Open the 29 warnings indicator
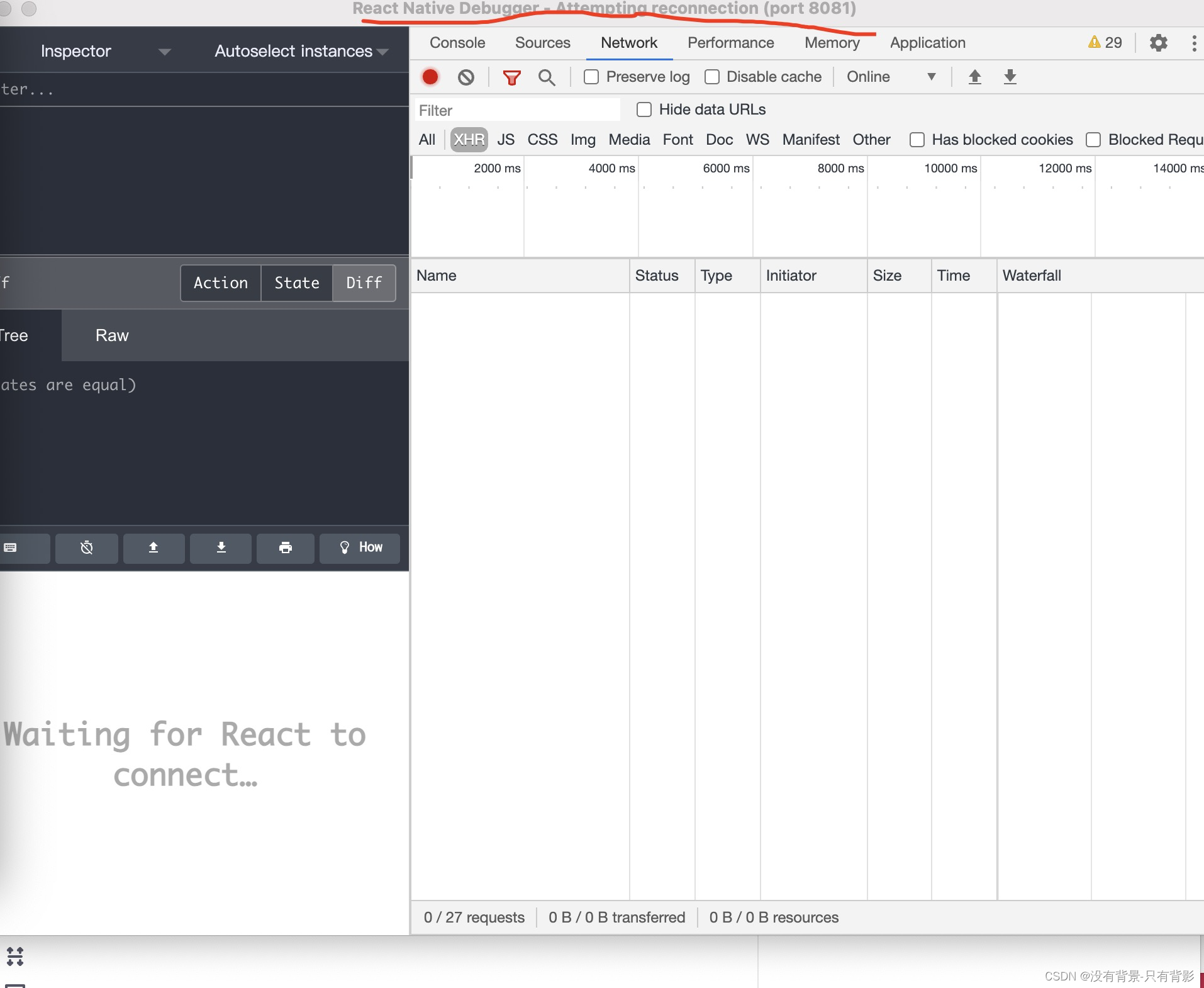Image resolution: width=1204 pixels, height=988 pixels. tap(1105, 42)
